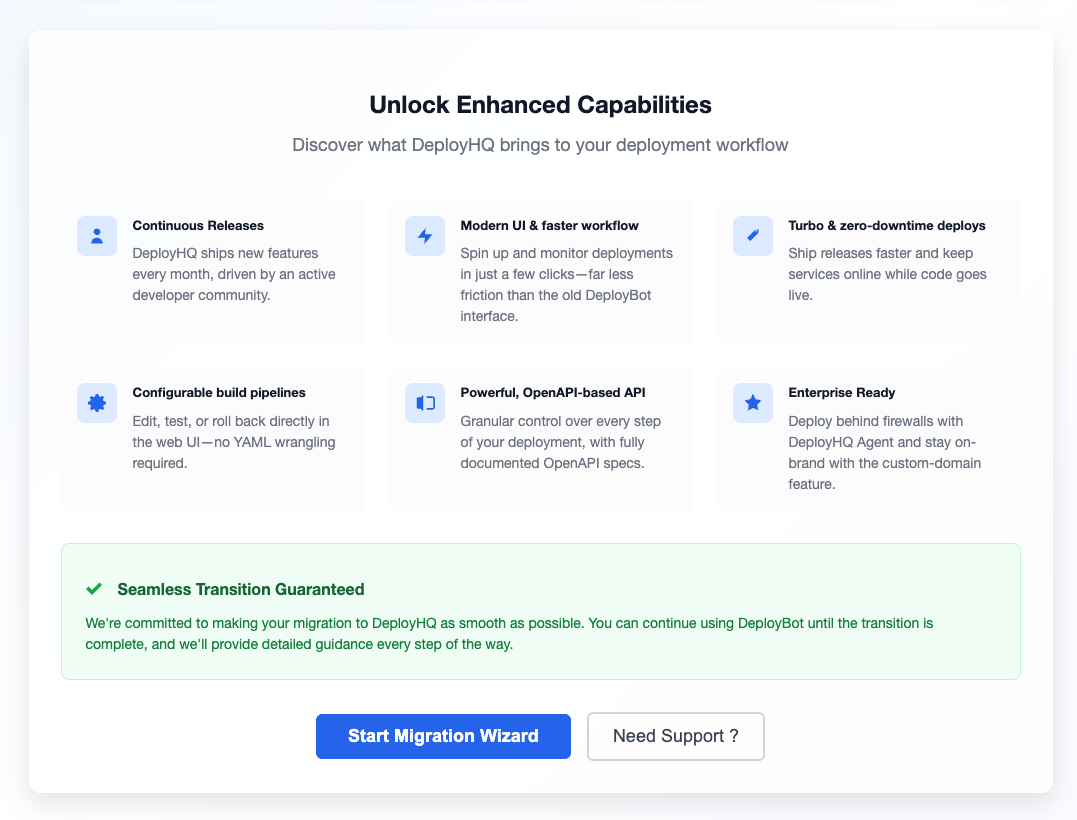Click the Unlock Enhanced Capabilities heading

tap(540, 105)
